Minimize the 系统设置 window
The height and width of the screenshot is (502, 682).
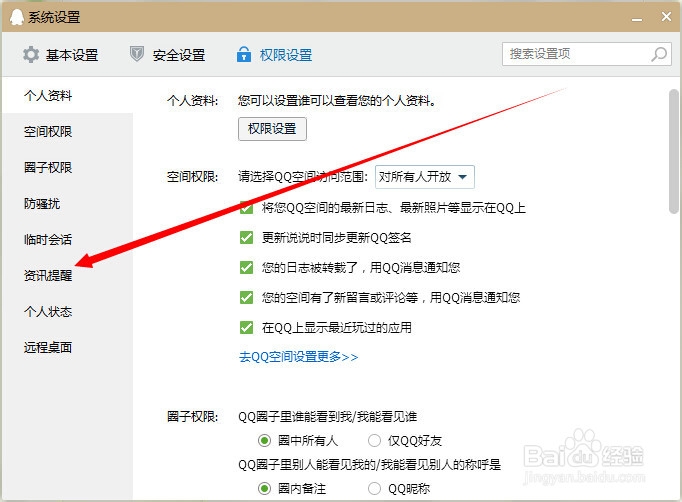pos(637,18)
